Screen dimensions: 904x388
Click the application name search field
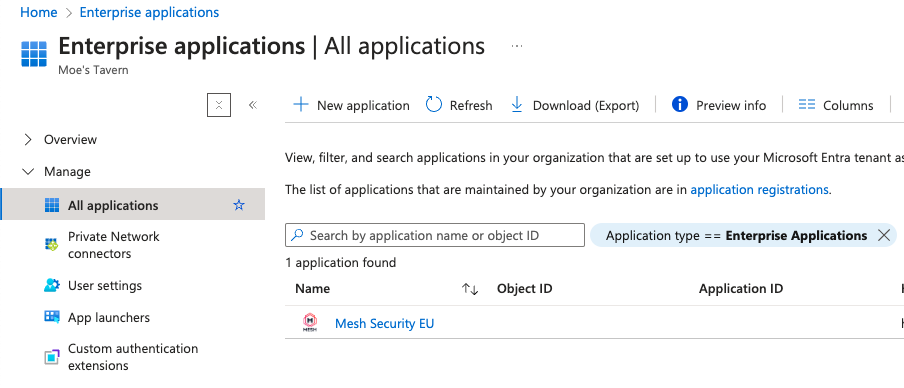coord(435,235)
